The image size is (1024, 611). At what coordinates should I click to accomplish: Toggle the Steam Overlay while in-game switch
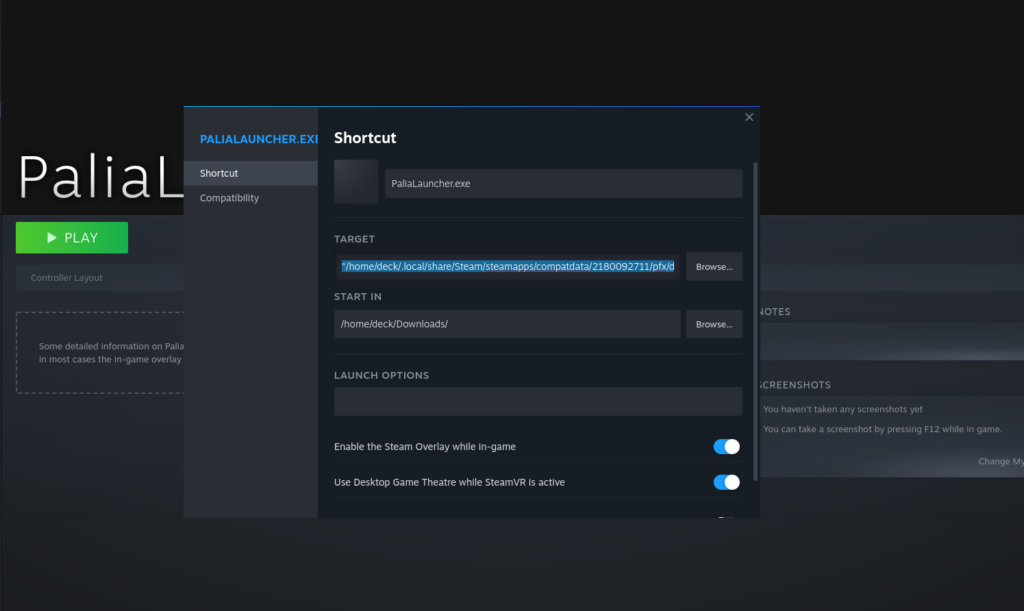tap(726, 446)
